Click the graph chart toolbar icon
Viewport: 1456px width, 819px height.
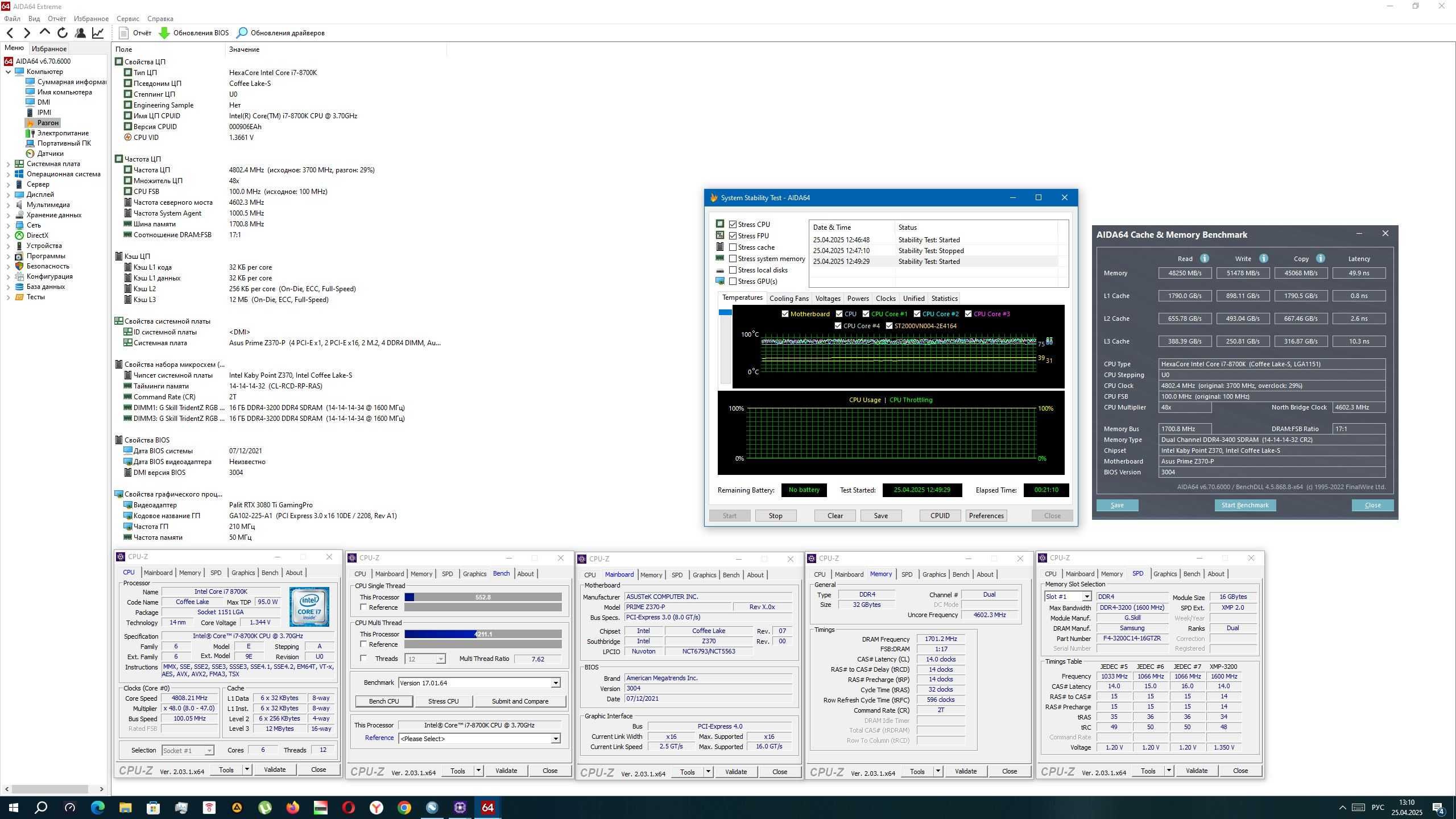click(x=98, y=33)
